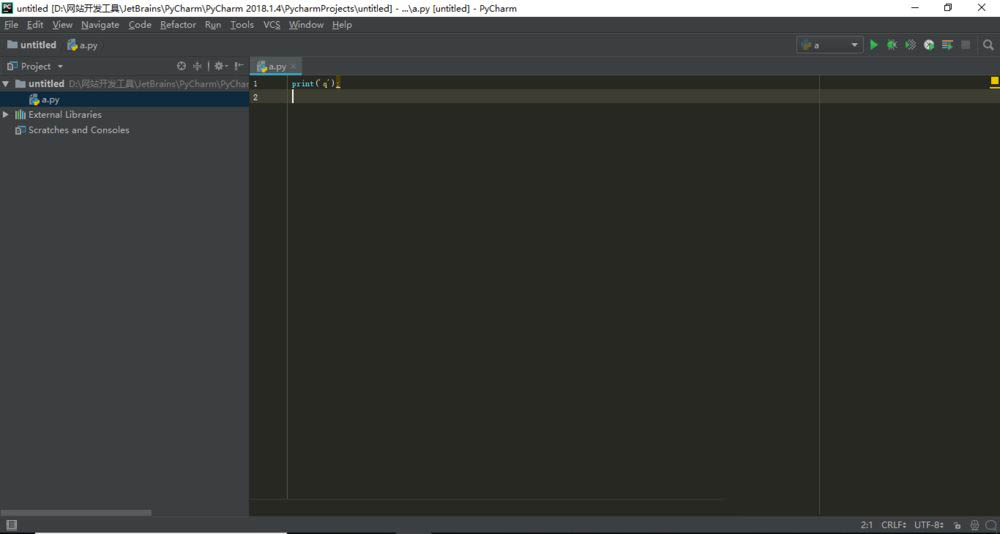The image size is (1000, 534).
Task: Toggle read-only lock icon in the status bar
Action: pos(957,525)
